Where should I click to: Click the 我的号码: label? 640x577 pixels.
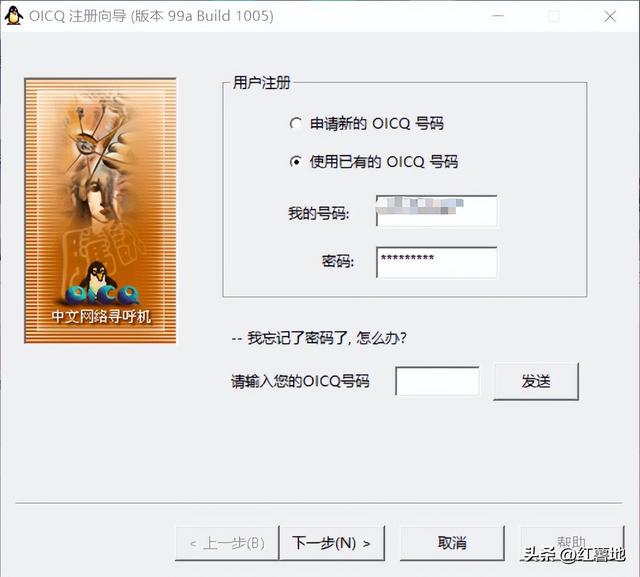(x=318, y=213)
